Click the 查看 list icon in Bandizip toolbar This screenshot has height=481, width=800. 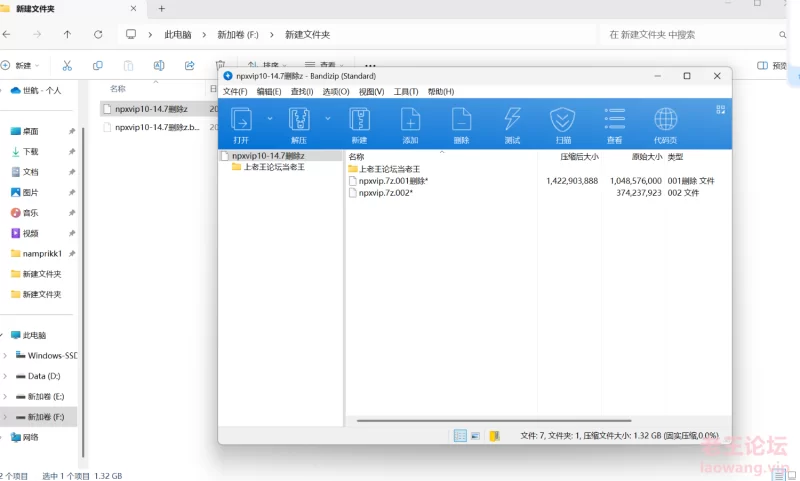(614, 119)
